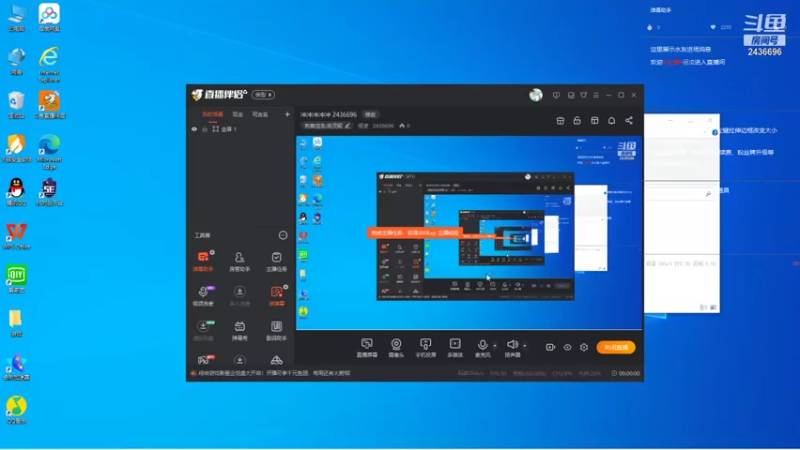Expand the speaker options arrow
The image size is (800, 450).
(524, 345)
